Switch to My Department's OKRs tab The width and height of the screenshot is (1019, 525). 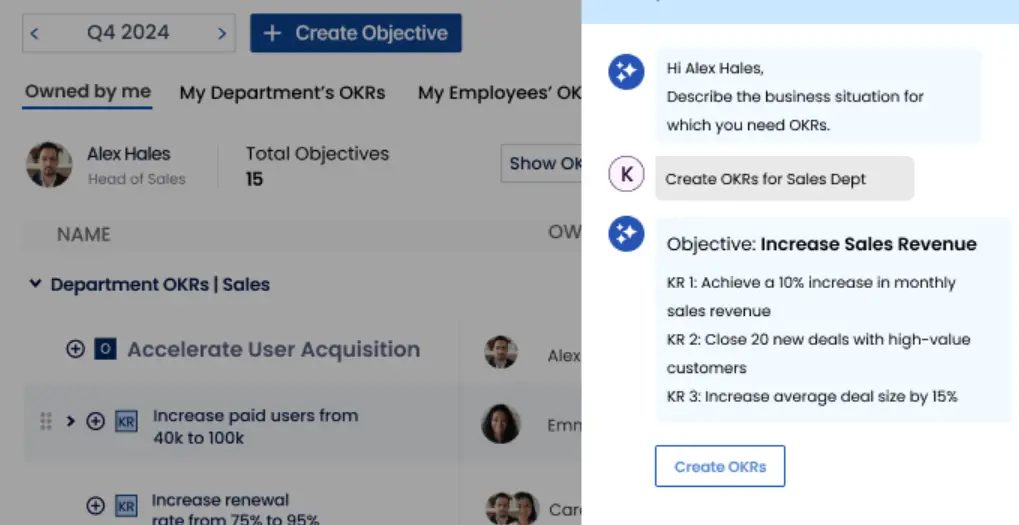click(x=282, y=93)
